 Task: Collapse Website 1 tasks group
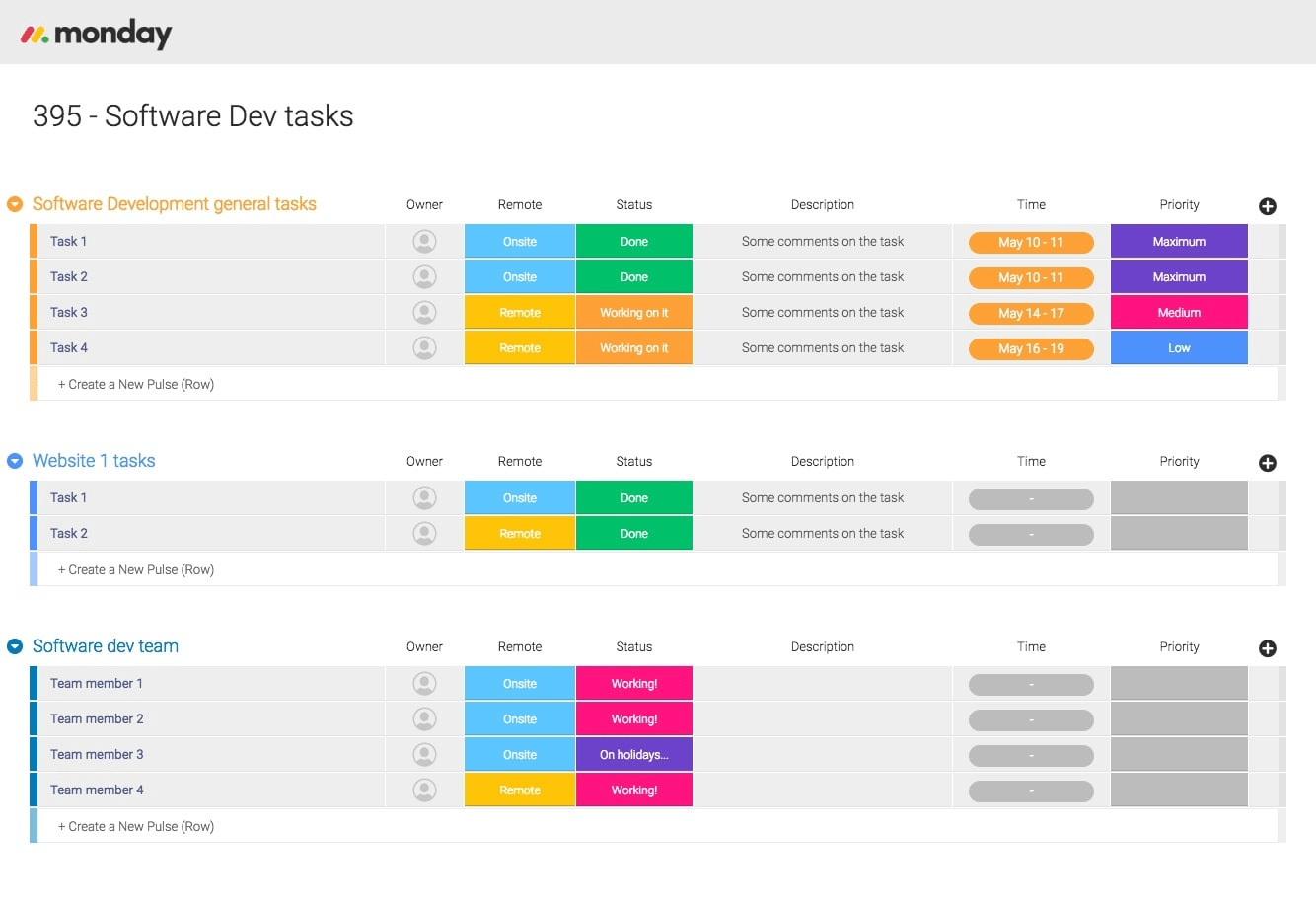pos(15,461)
